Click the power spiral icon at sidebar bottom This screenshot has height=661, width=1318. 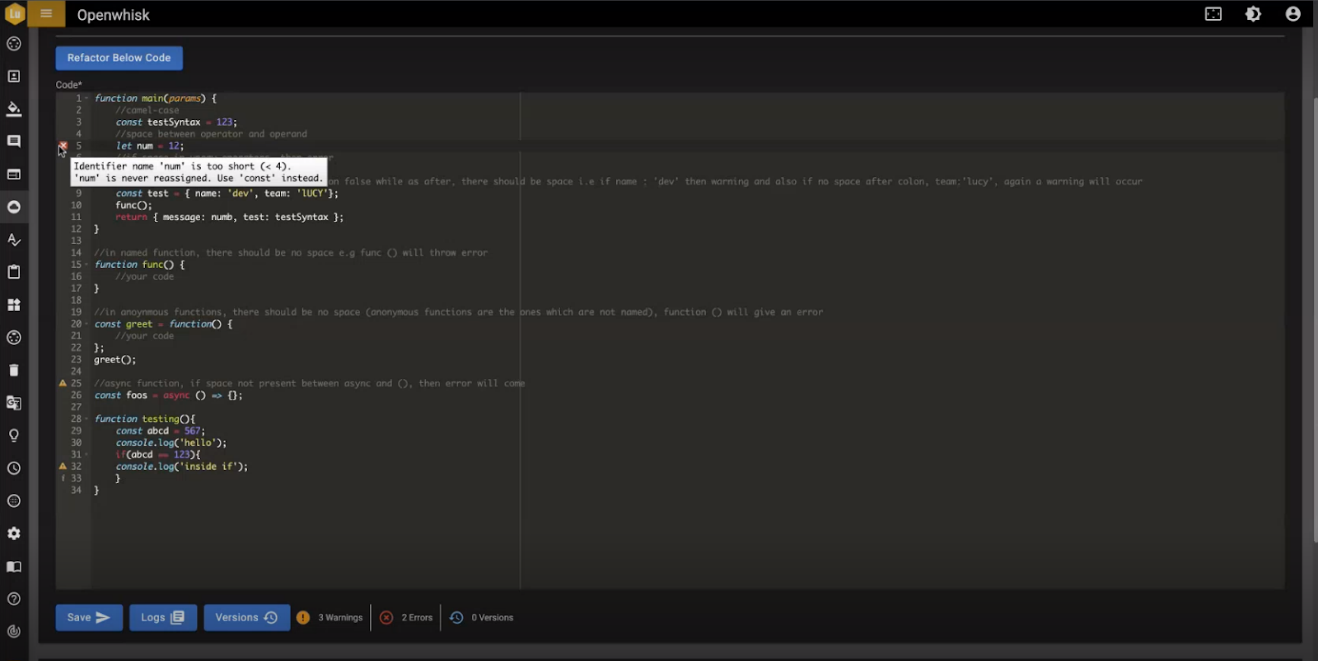(14, 631)
